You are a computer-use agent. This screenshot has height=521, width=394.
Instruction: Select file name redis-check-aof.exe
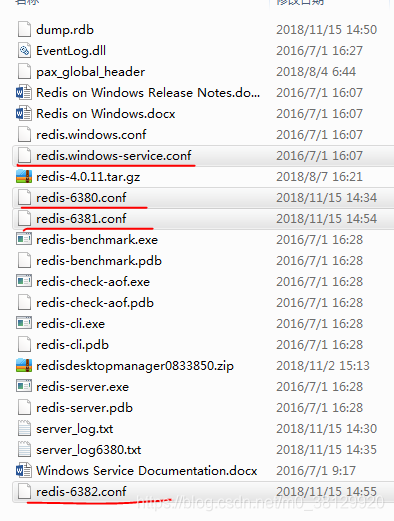(93, 282)
